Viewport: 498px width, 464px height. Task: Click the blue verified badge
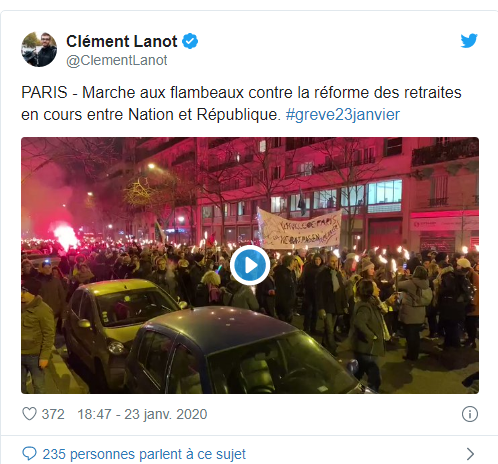[190, 41]
